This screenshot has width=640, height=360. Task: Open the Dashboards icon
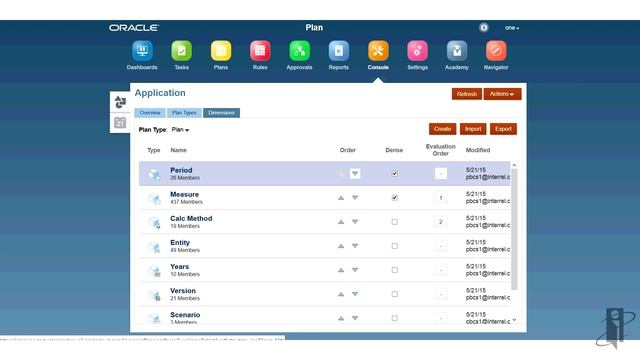point(142,51)
